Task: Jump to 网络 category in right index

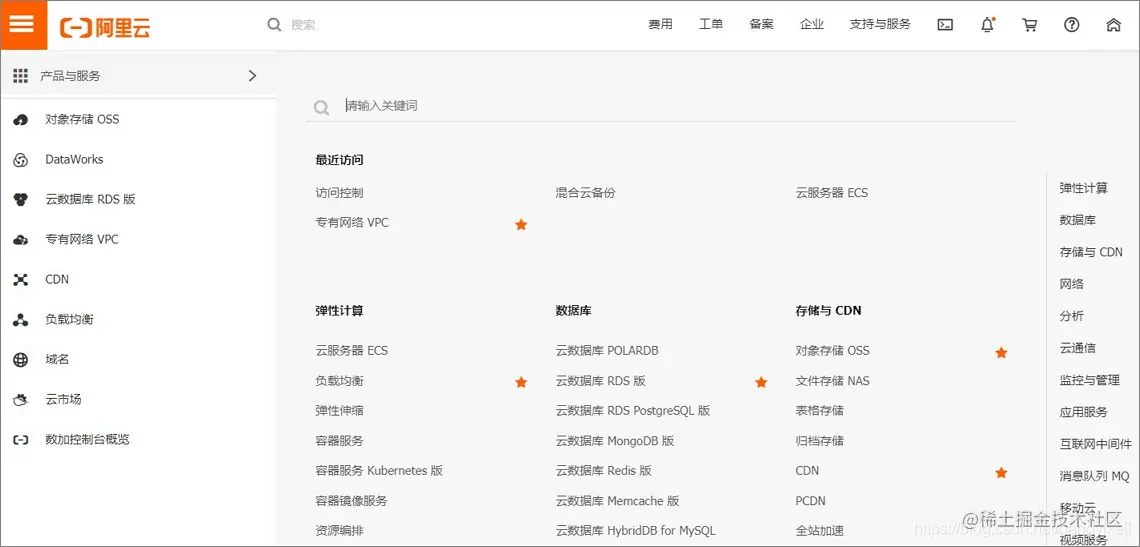Action: [1072, 284]
